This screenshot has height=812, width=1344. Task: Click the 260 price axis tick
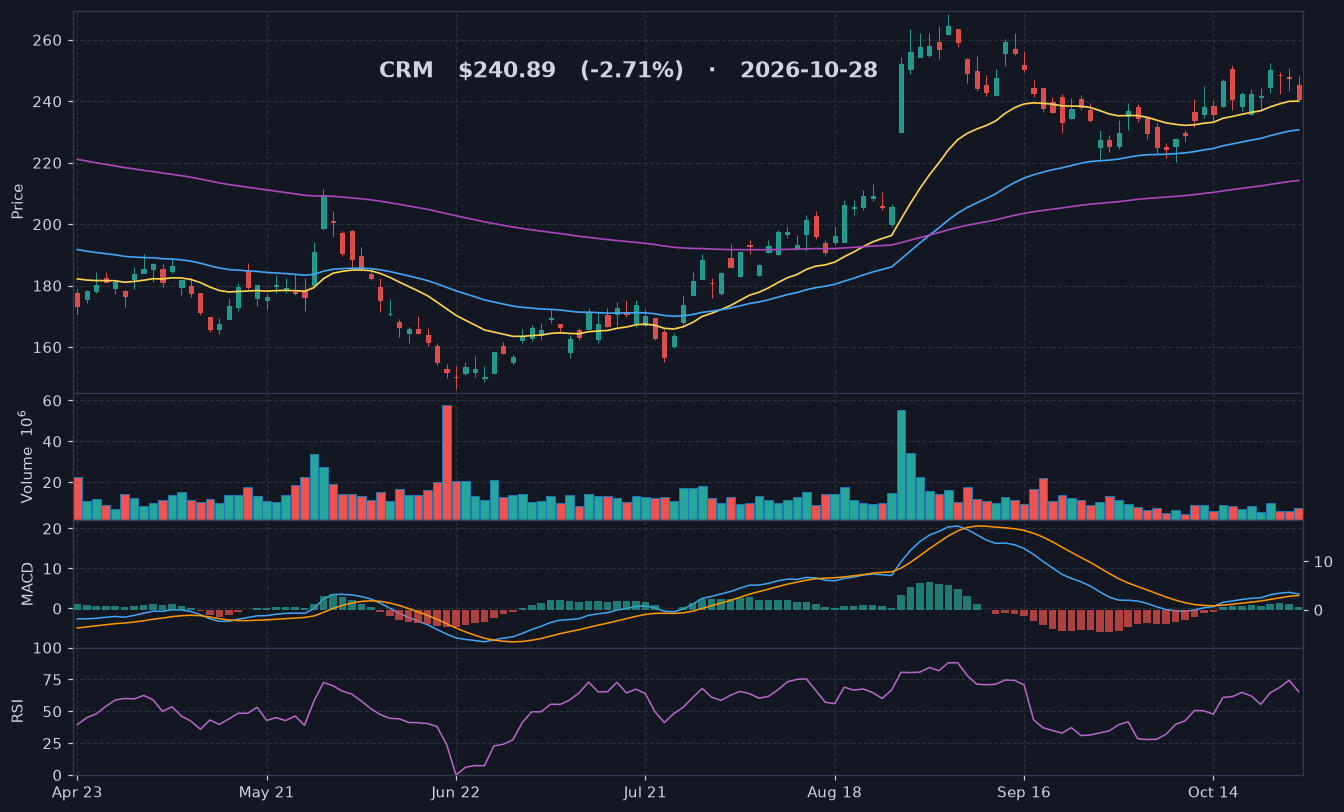pyautogui.click(x=48, y=41)
